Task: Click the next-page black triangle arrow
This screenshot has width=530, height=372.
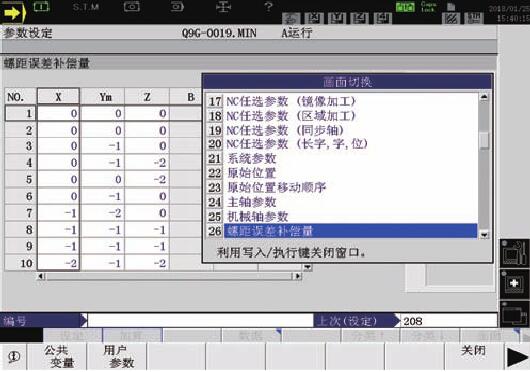Action: coord(517,357)
